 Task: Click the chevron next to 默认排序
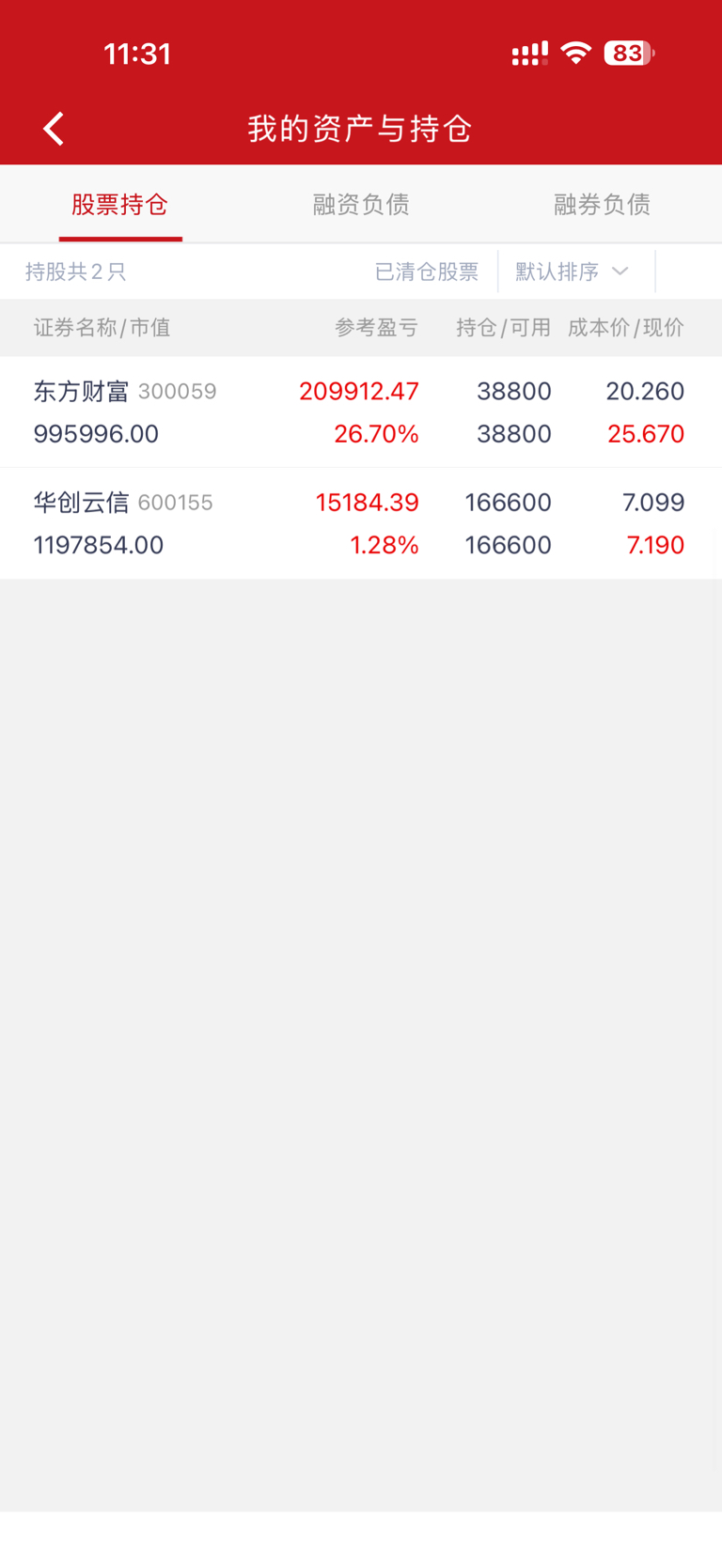[x=620, y=272]
